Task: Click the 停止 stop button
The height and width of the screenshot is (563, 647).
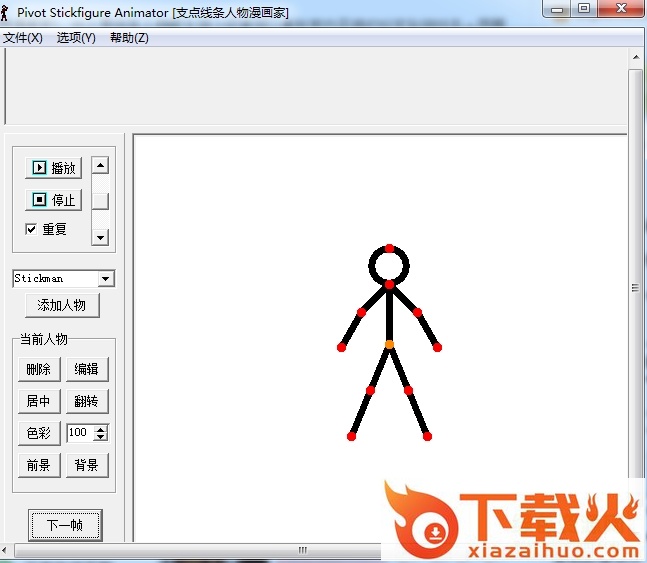Action: [x=54, y=200]
